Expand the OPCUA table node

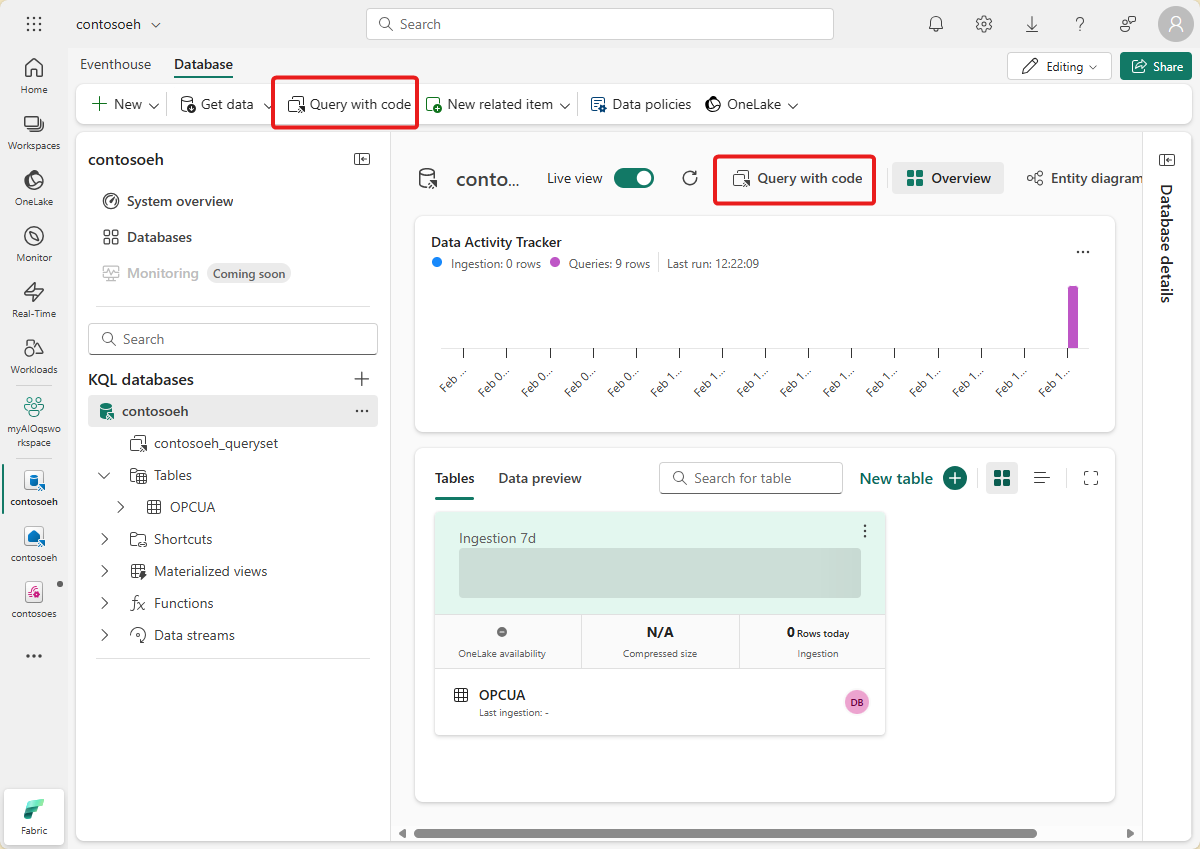click(x=121, y=507)
